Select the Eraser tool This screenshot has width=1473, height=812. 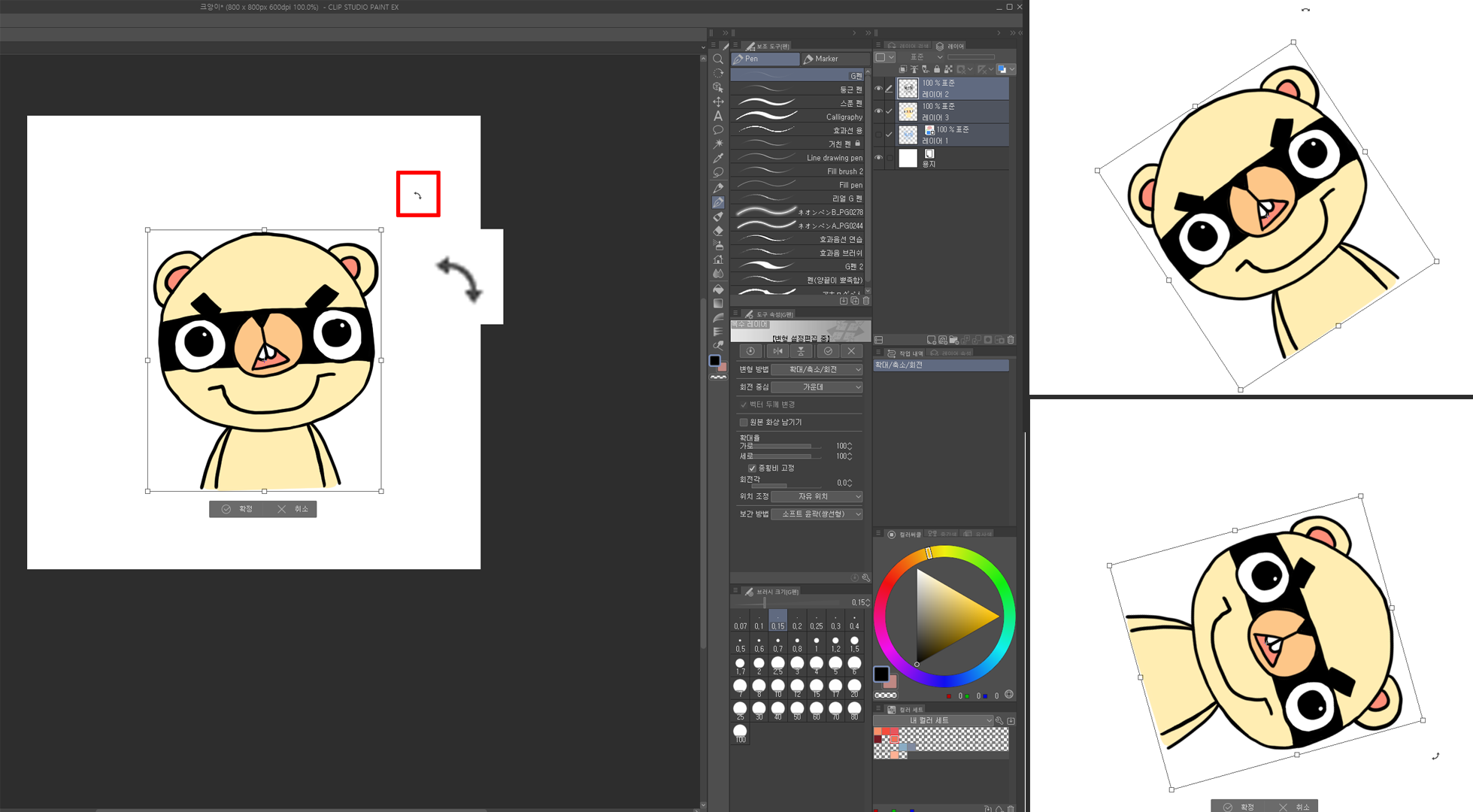coord(718,231)
